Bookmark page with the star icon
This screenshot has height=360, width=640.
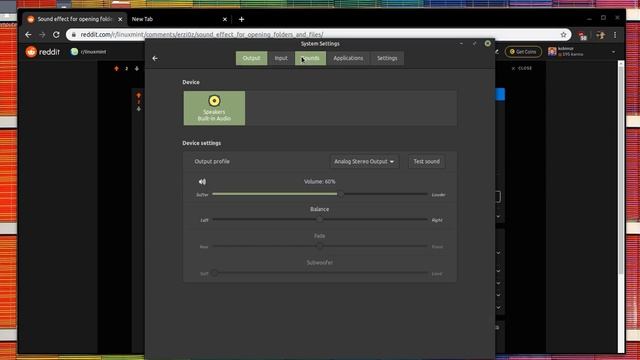(x=563, y=35)
